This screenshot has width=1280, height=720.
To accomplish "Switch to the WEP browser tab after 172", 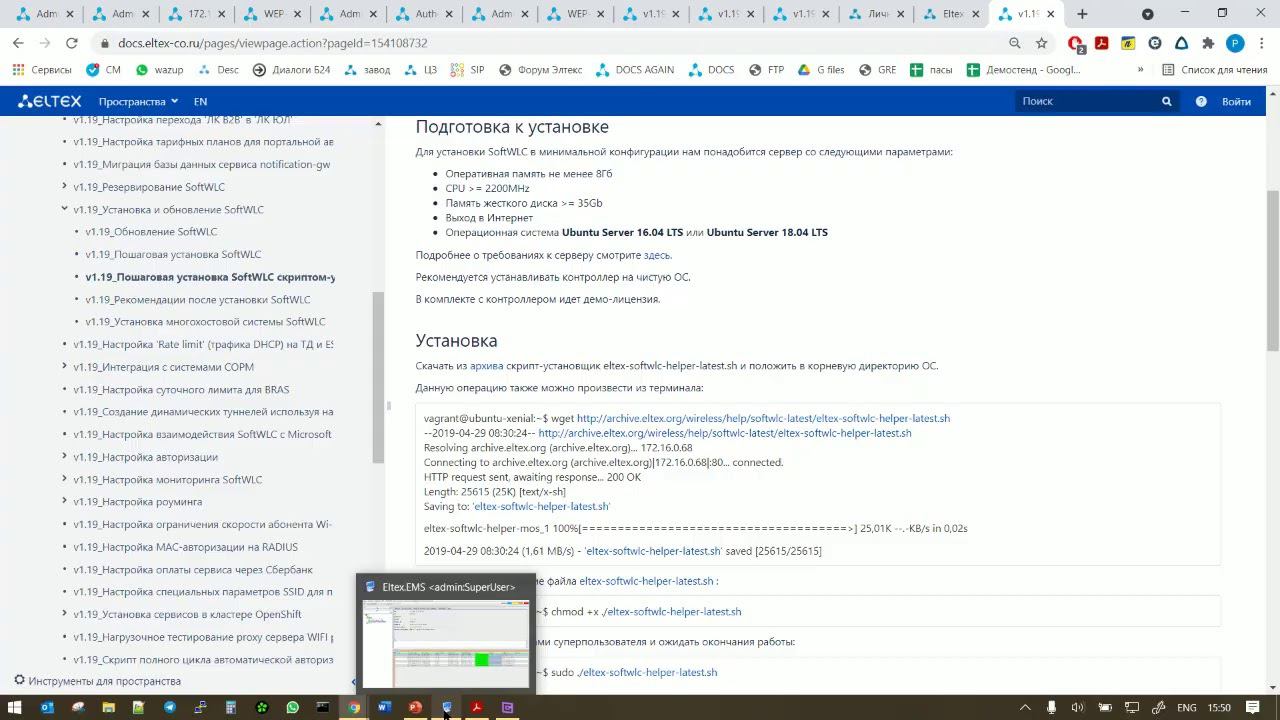I will (x=273, y=14).
